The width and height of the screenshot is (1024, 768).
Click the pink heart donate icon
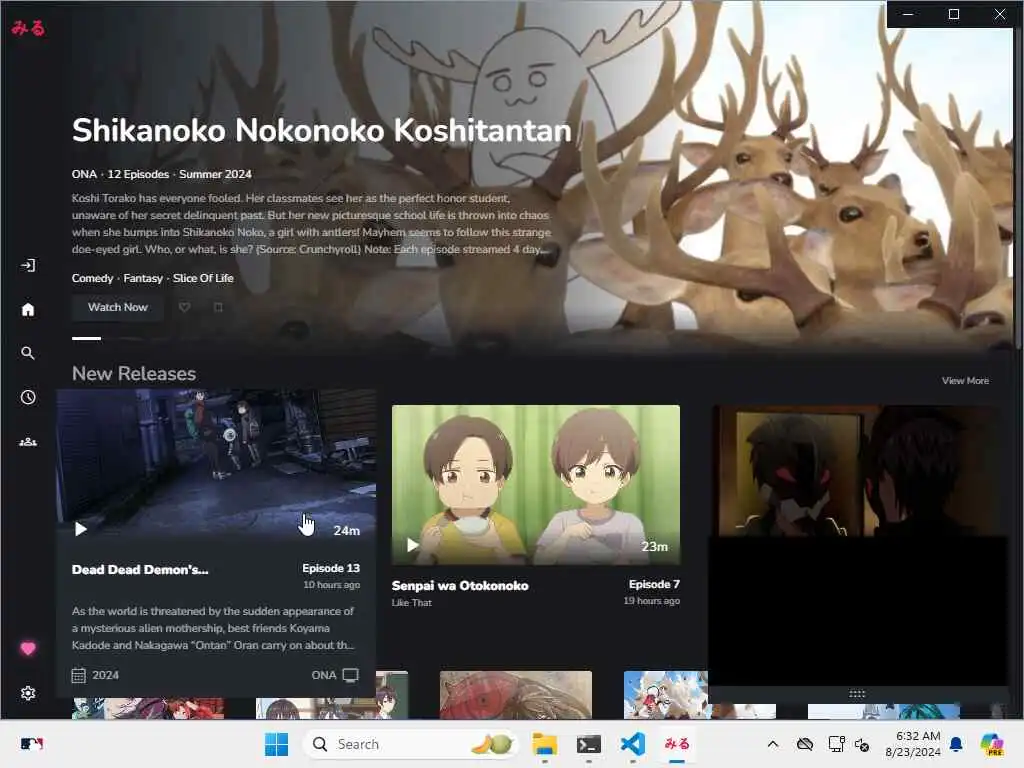[27, 648]
